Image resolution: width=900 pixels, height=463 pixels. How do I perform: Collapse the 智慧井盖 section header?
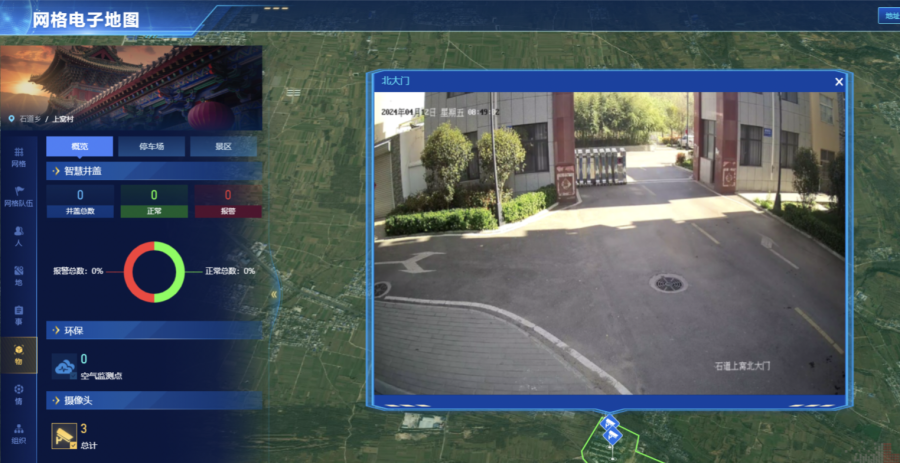point(153,171)
